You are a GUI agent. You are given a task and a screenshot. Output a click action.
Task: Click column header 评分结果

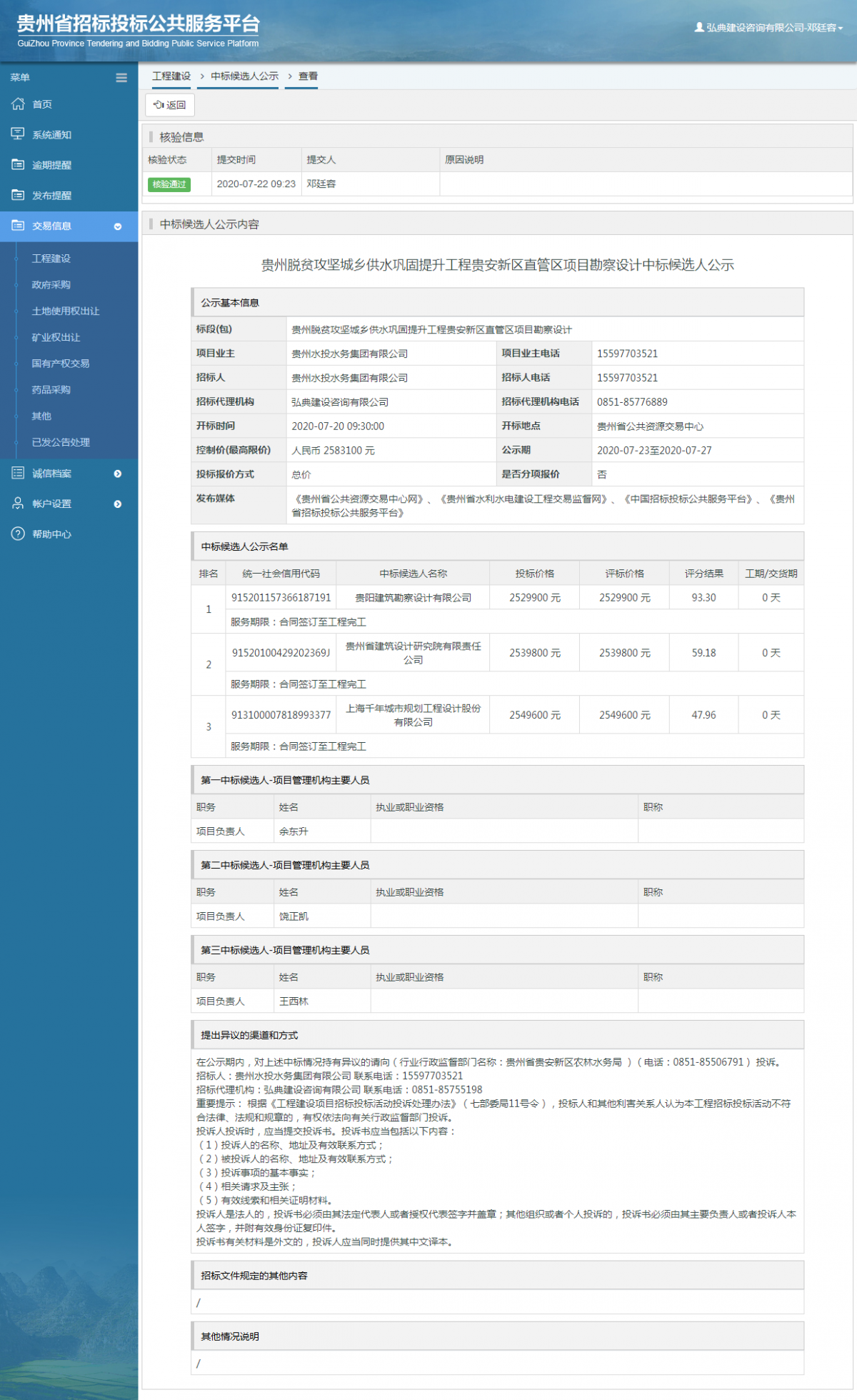click(x=703, y=574)
